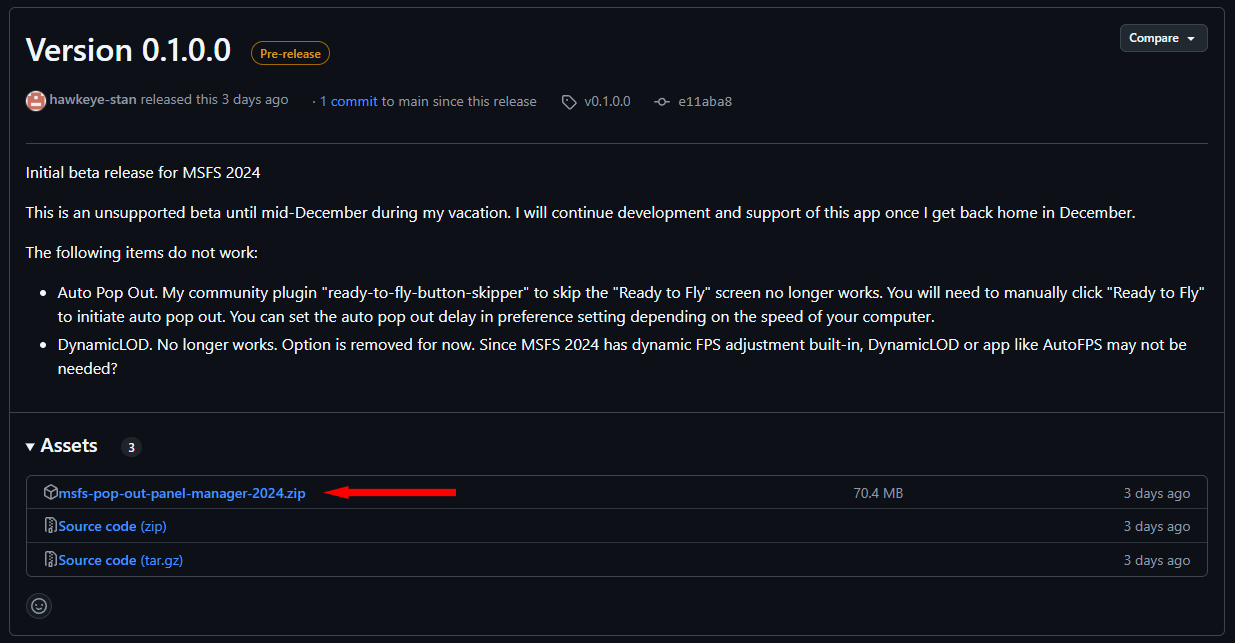
Task: Open the v0.1.0.0 tag link
Action: pos(607,101)
